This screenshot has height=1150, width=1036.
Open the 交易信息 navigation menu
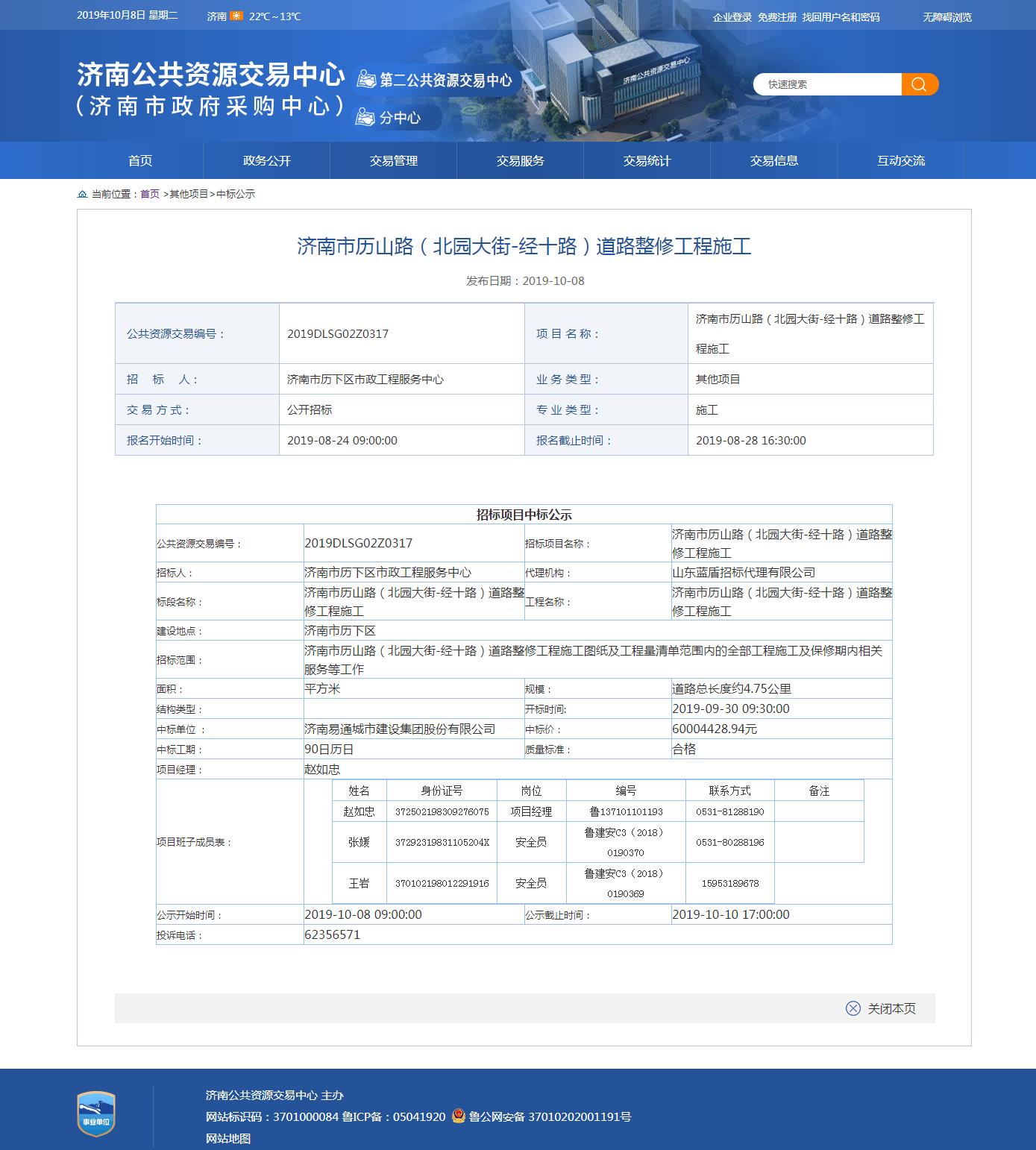pos(774,160)
